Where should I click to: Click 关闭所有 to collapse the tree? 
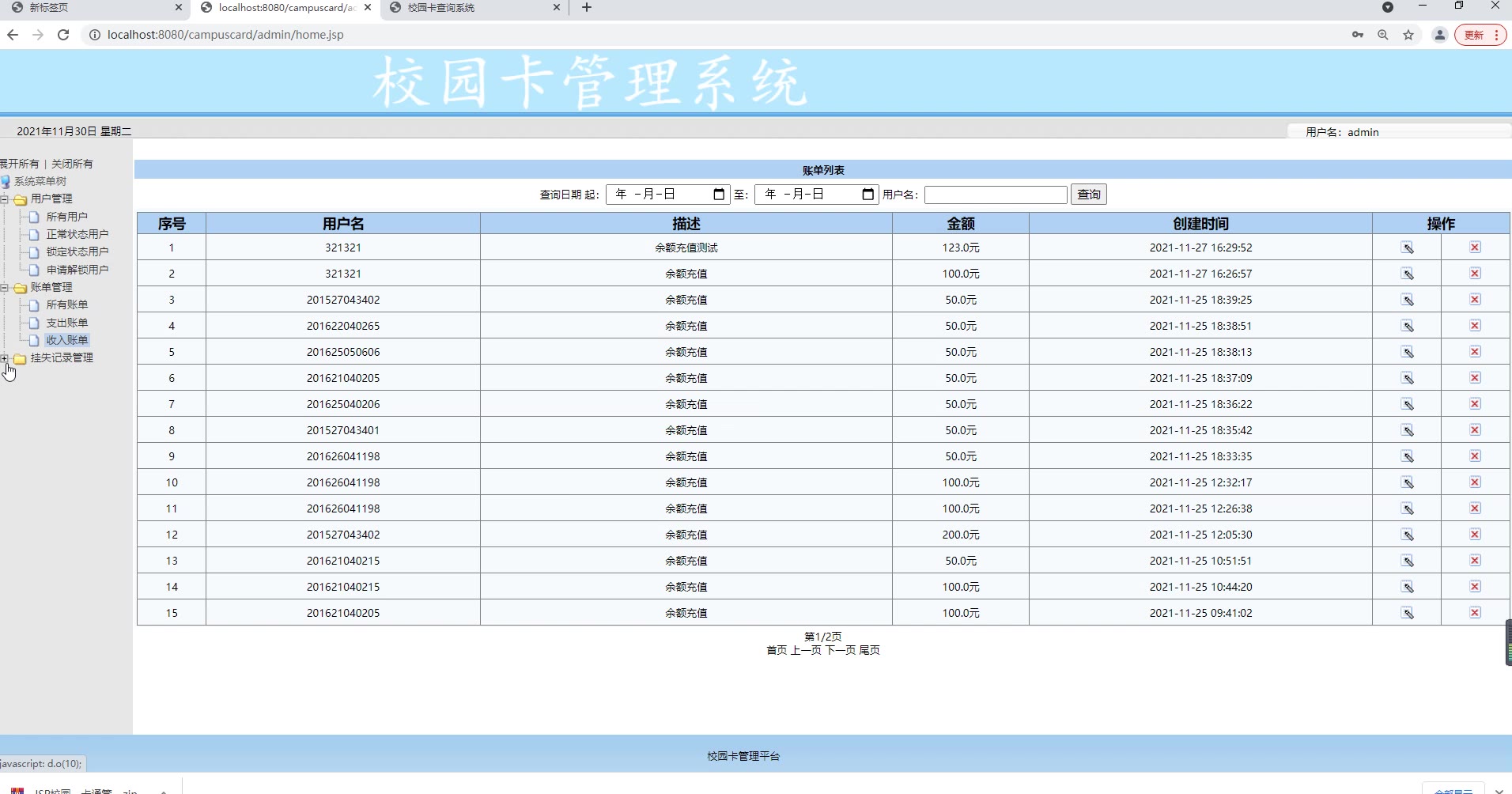pos(72,164)
